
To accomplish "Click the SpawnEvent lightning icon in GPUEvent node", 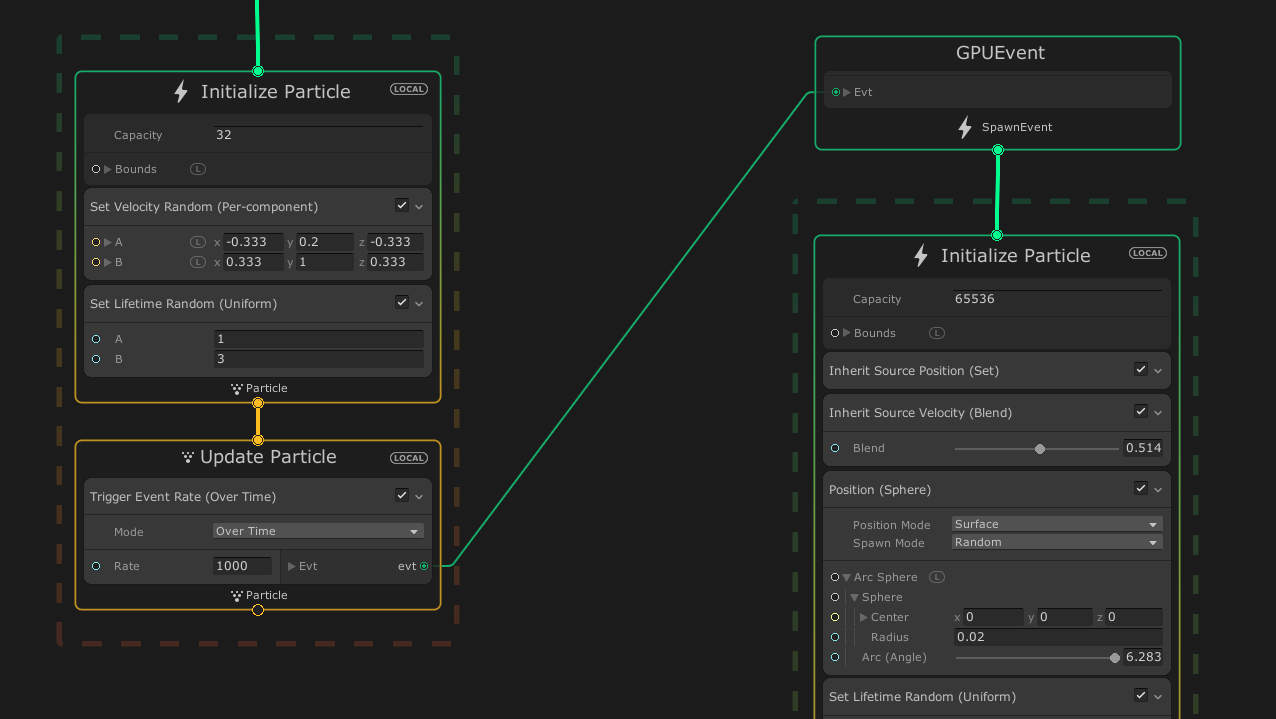I will tap(965, 128).
